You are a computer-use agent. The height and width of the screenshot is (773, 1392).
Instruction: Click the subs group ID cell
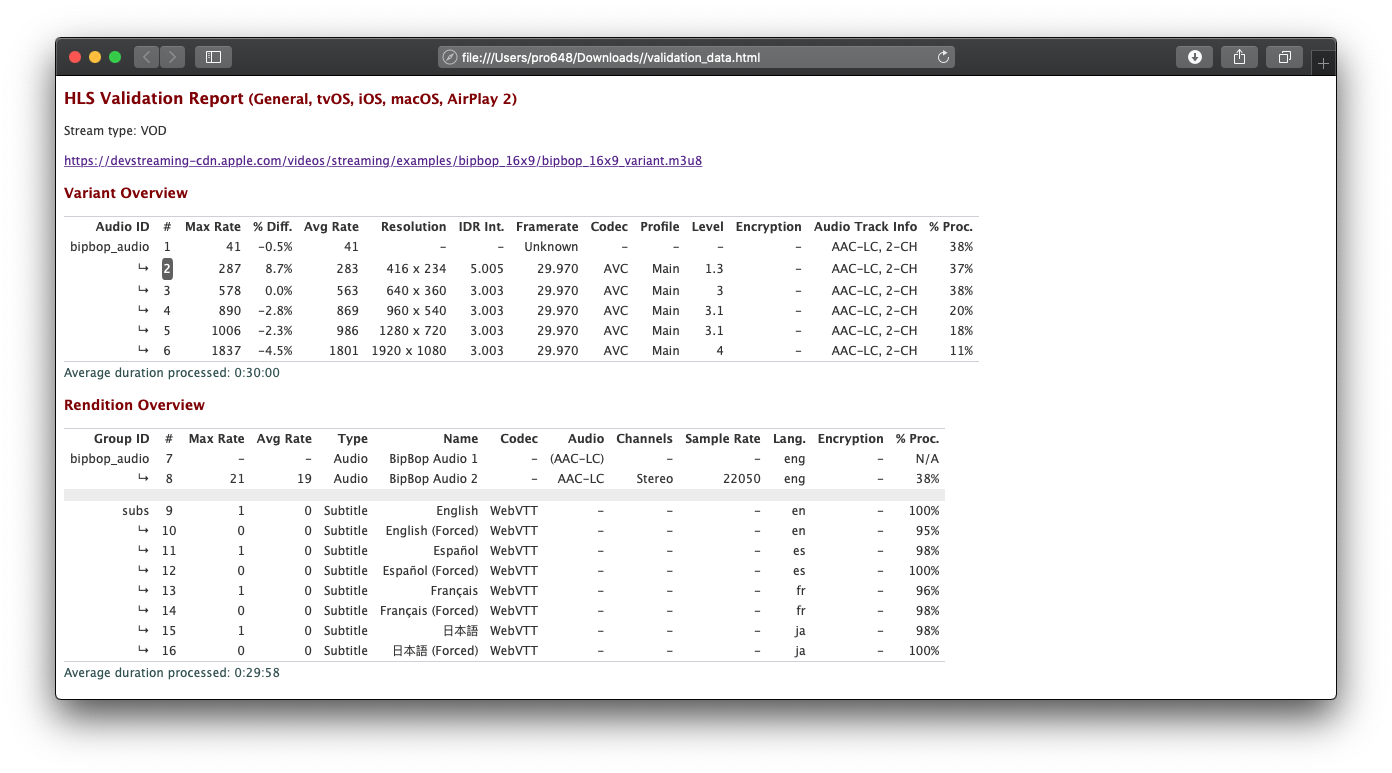click(x=136, y=511)
